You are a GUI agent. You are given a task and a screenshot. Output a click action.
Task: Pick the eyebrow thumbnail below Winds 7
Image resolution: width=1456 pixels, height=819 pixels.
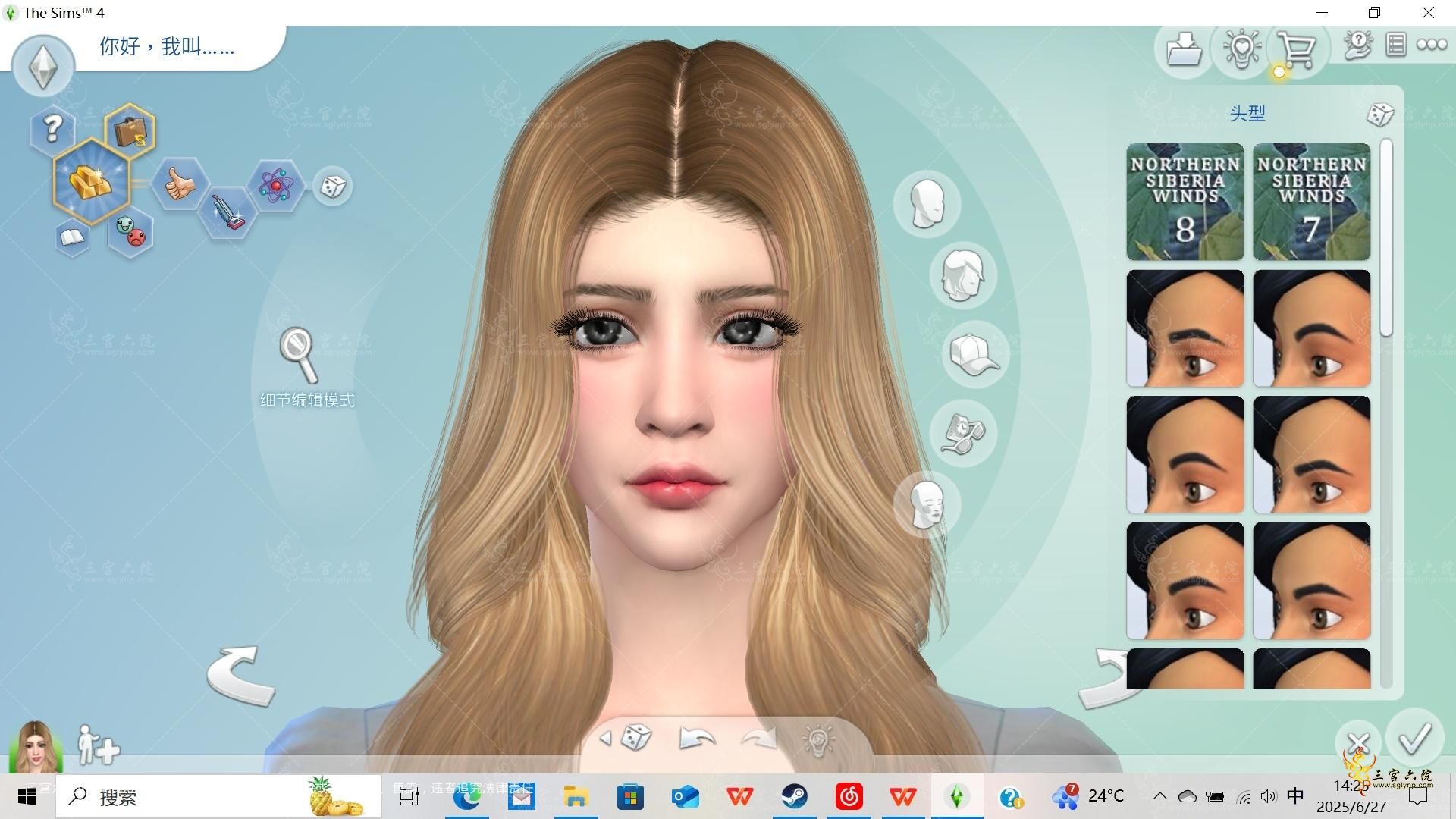pos(1312,328)
